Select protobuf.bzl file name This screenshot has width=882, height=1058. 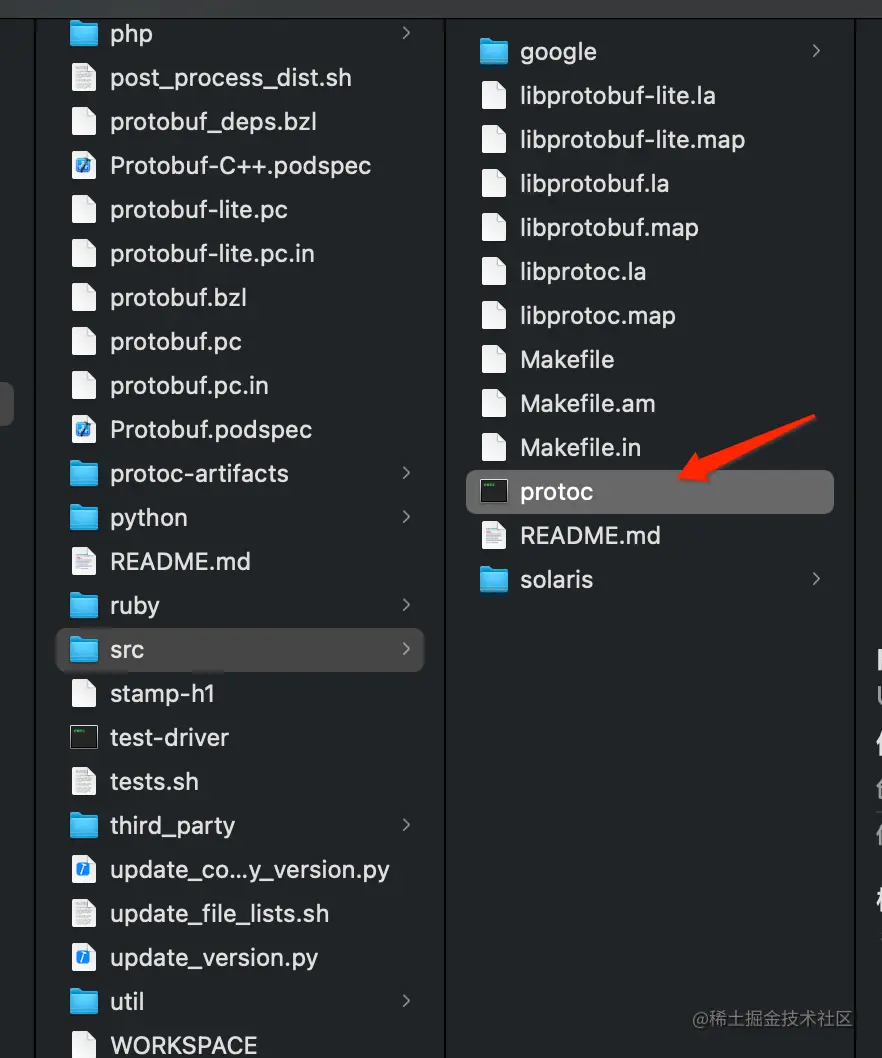tap(179, 298)
